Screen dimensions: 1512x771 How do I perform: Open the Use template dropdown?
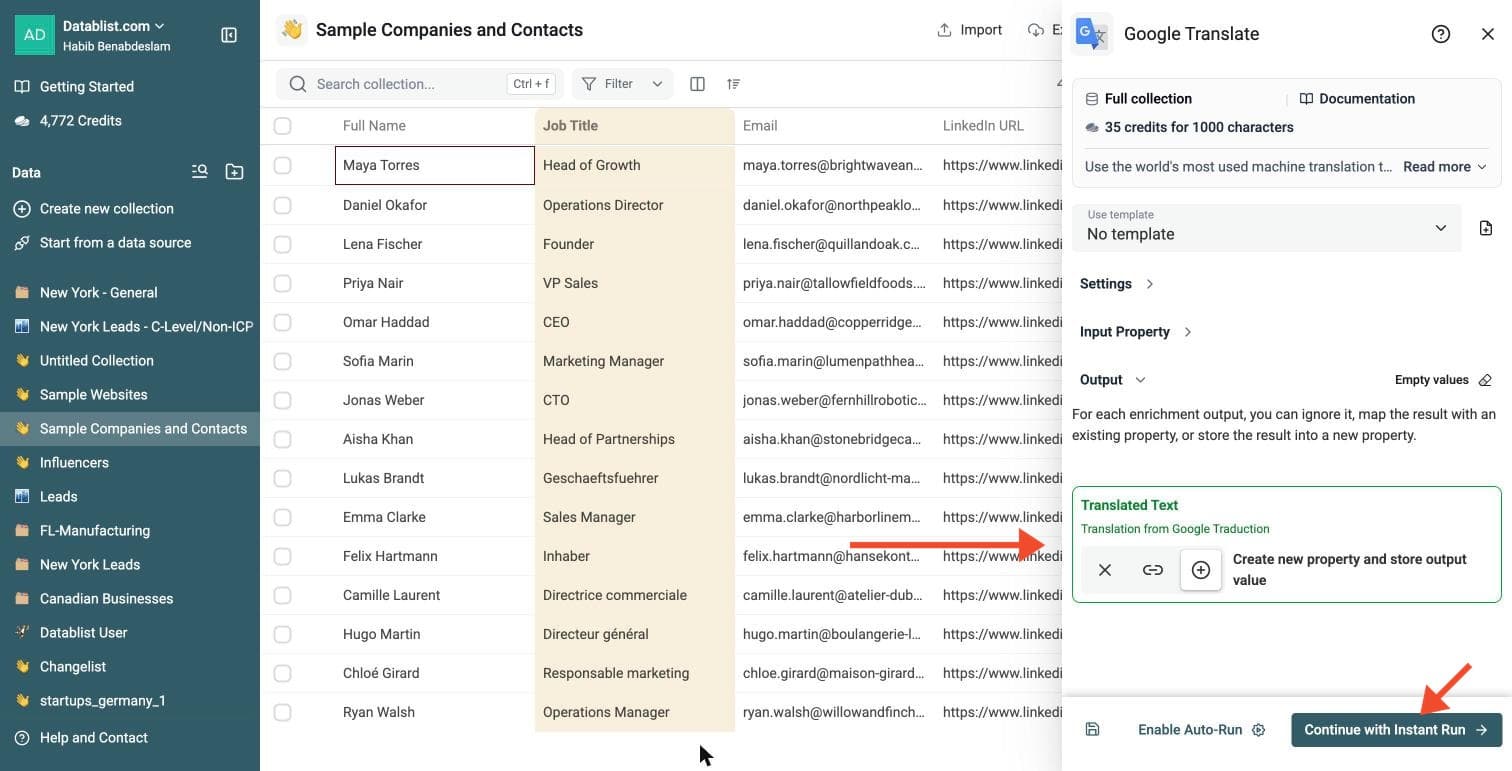coord(1267,228)
